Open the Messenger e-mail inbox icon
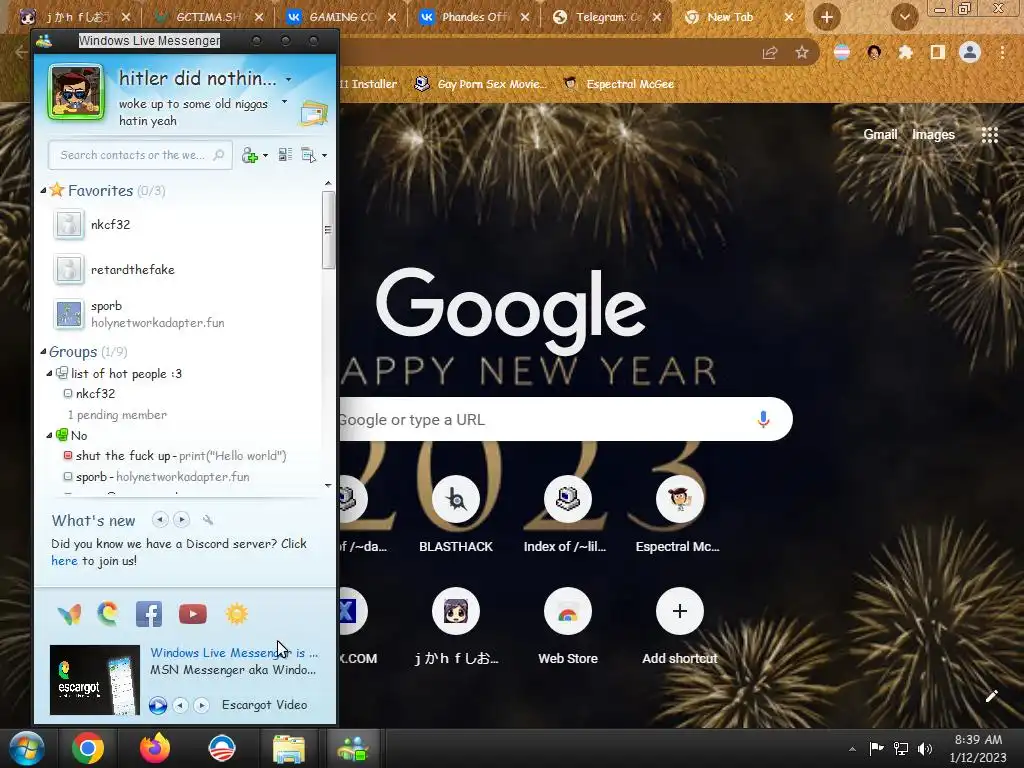Viewport: 1024px width, 768px height. (x=313, y=114)
